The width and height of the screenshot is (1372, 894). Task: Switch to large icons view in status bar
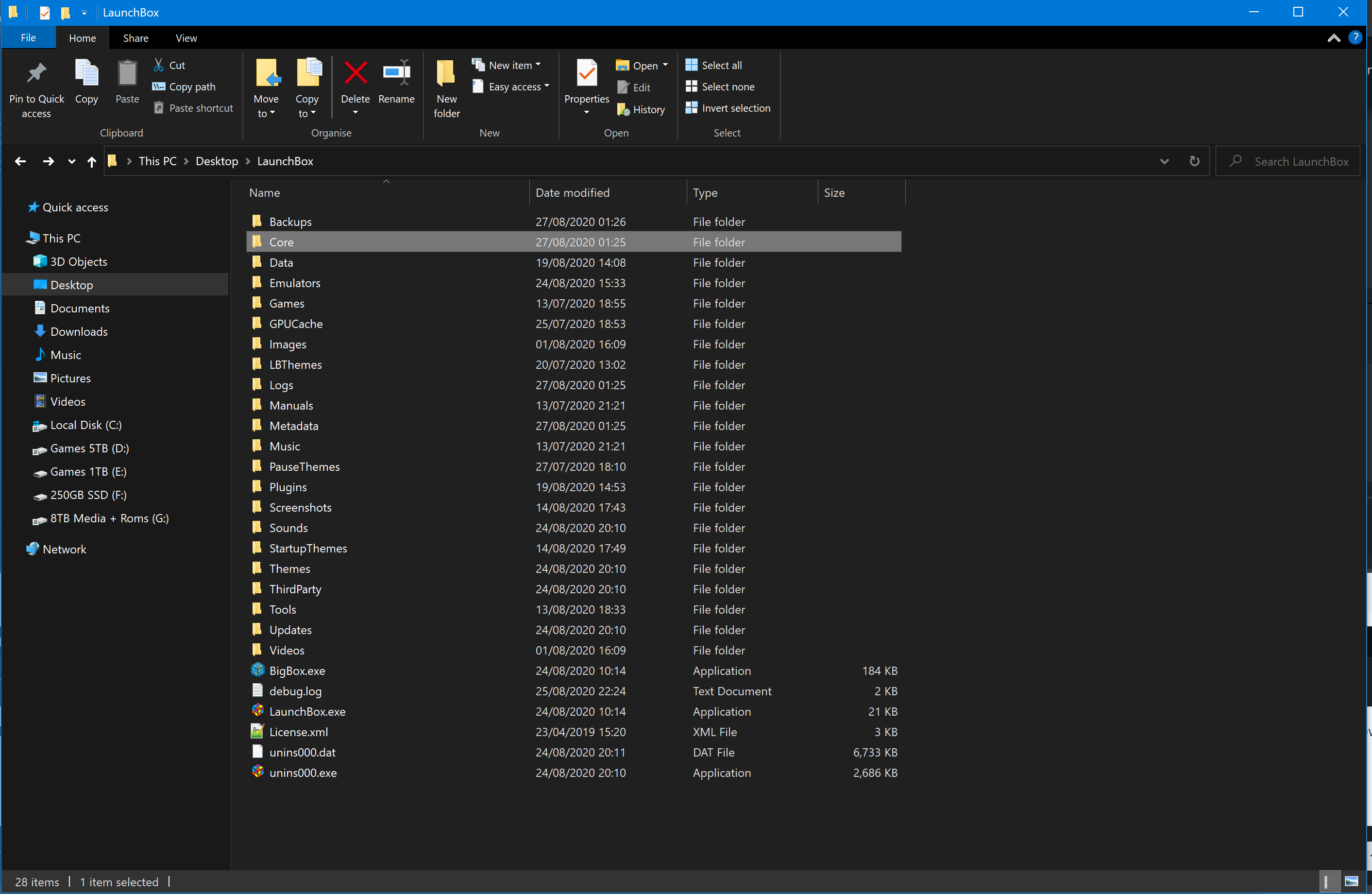point(1351,881)
